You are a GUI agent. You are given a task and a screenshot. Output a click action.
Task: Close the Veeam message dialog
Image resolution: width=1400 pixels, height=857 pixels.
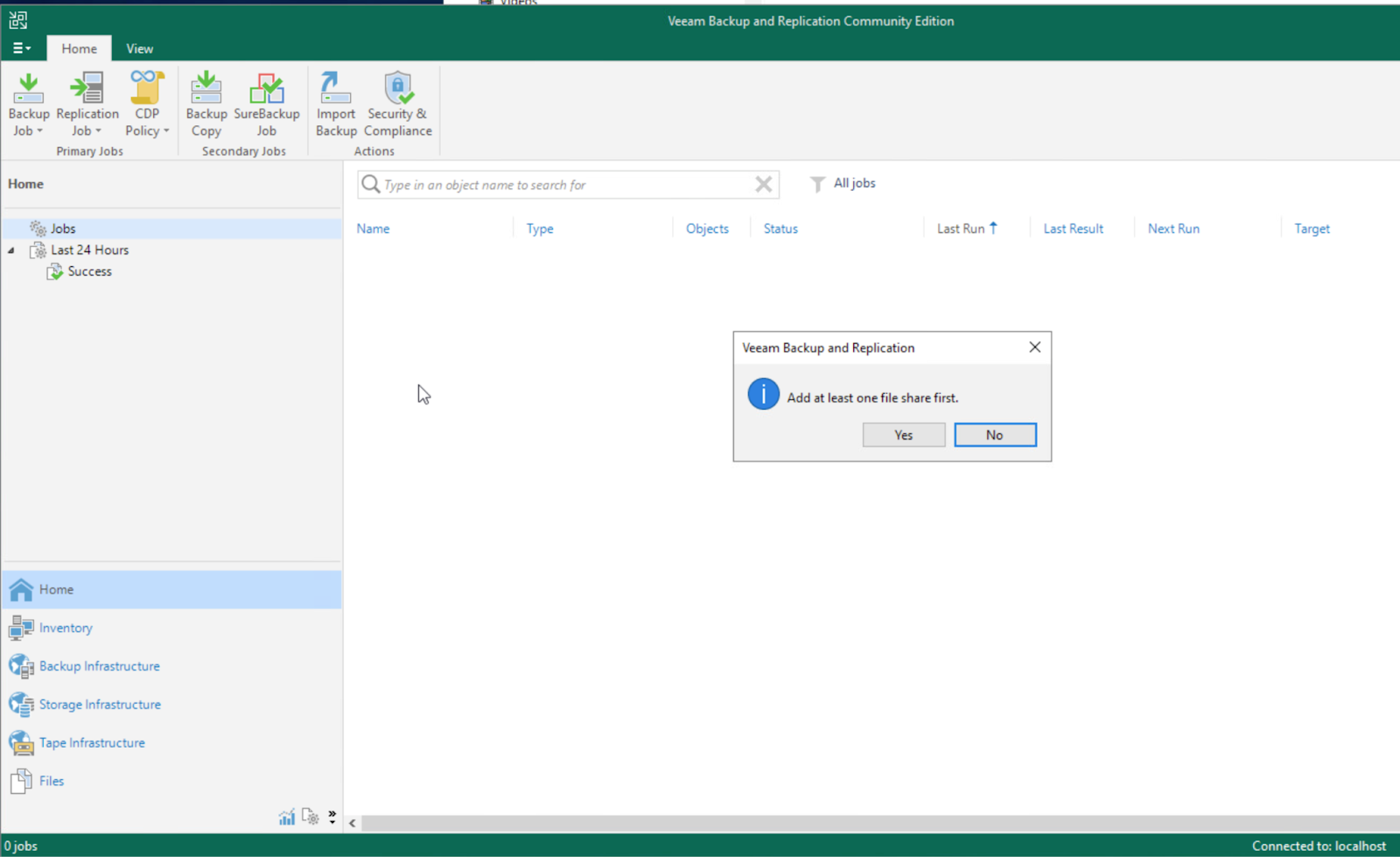[x=1035, y=348]
